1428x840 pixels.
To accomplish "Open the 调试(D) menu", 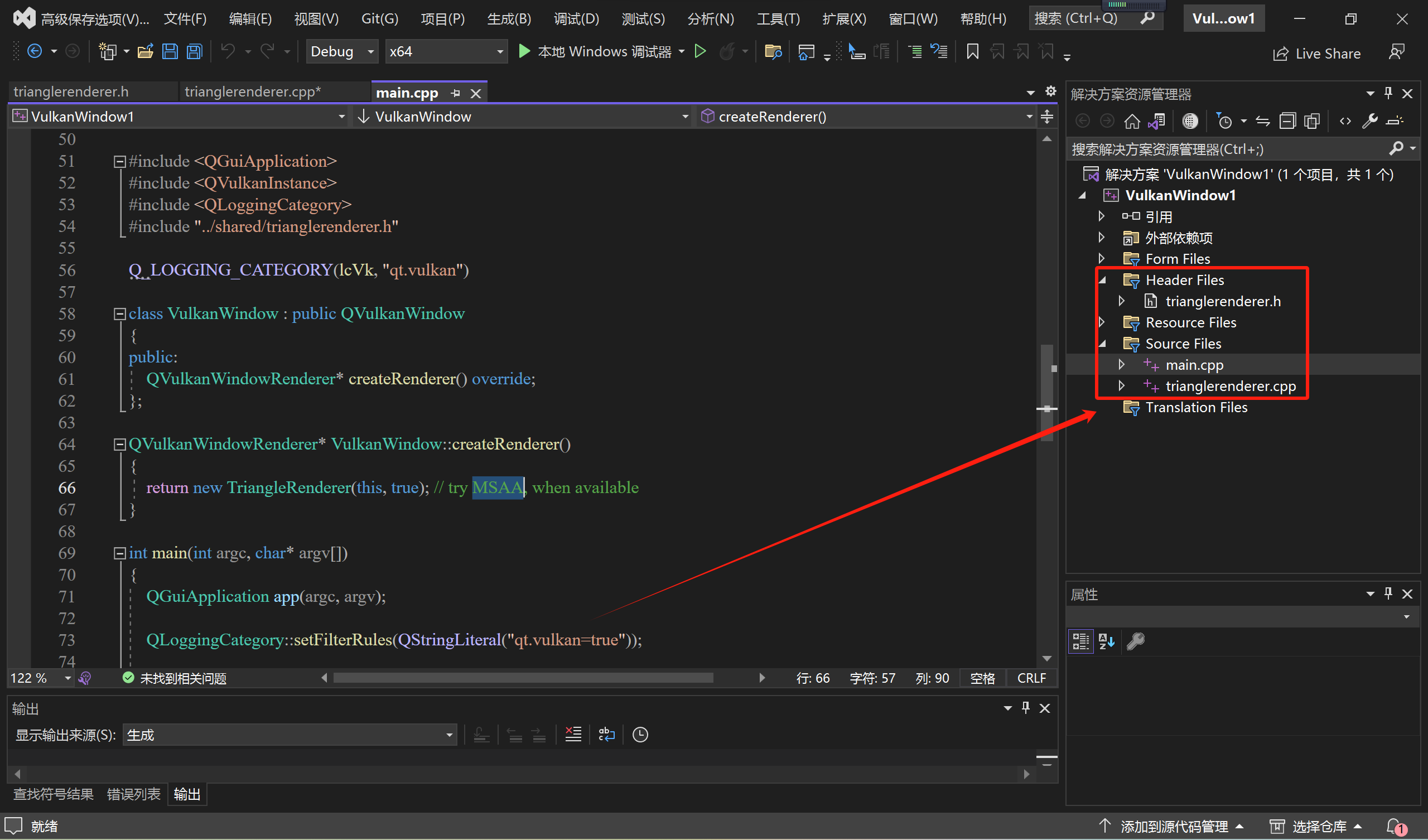I will pyautogui.click(x=576, y=19).
